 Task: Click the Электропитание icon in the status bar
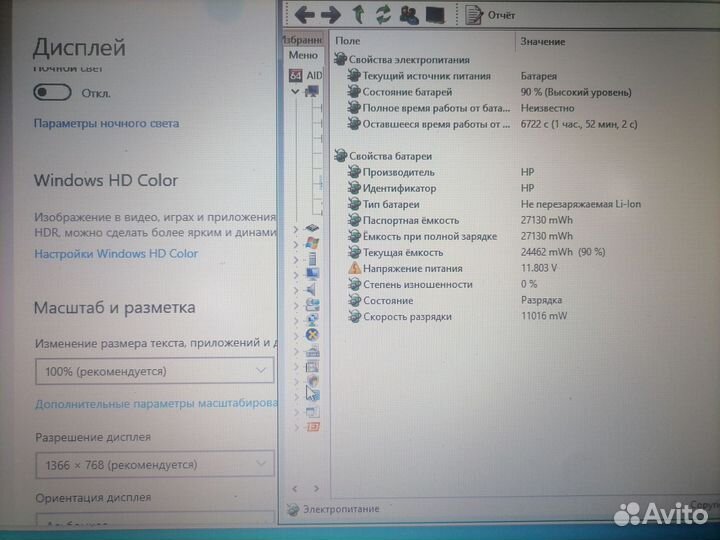(292, 509)
